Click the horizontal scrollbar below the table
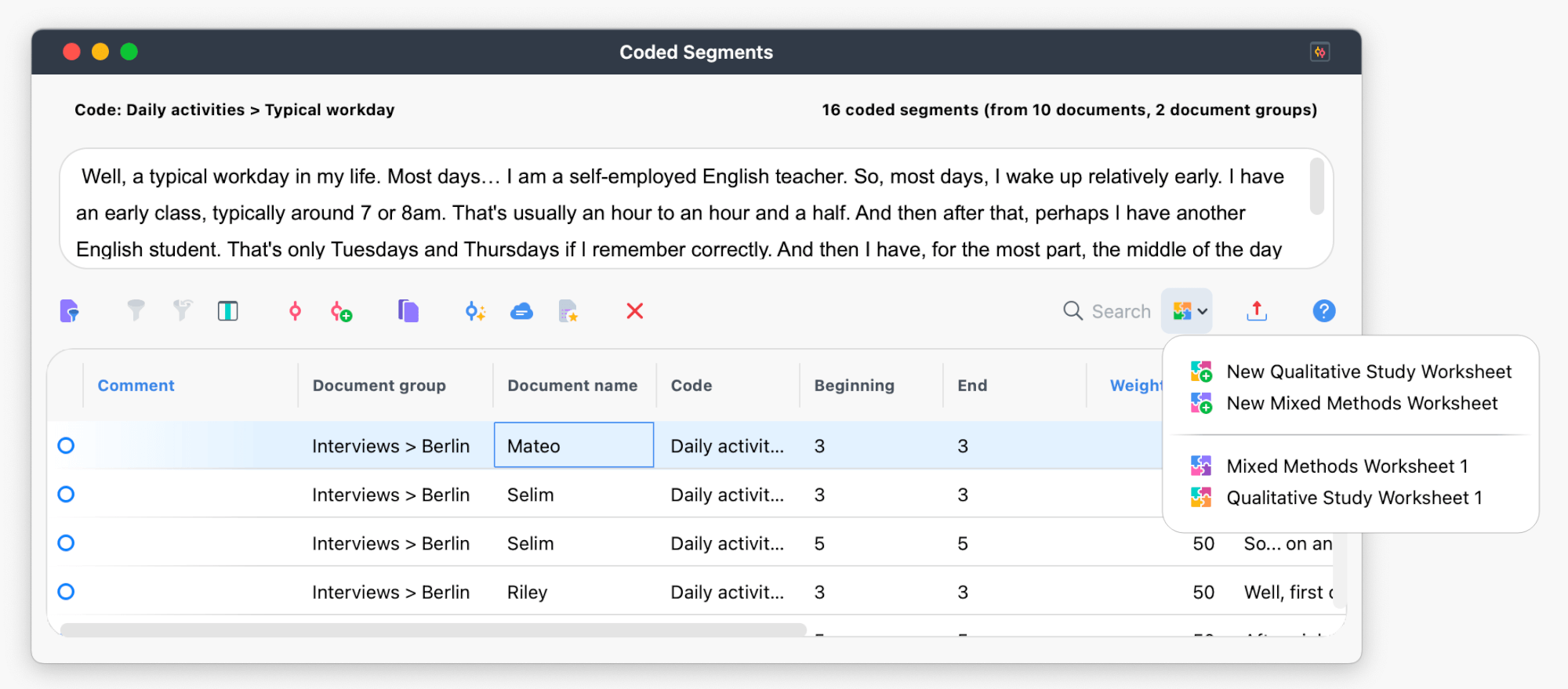1568x689 pixels. [x=433, y=629]
